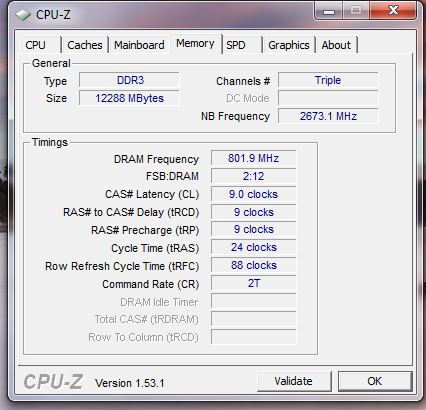This screenshot has height=410, width=426.
Task: Click the empty DRAM Idle Timer field
Action: coord(253,301)
